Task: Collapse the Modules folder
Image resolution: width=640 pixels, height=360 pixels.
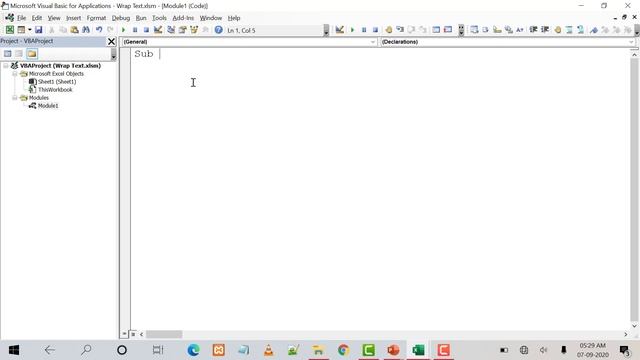Action: (15, 98)
